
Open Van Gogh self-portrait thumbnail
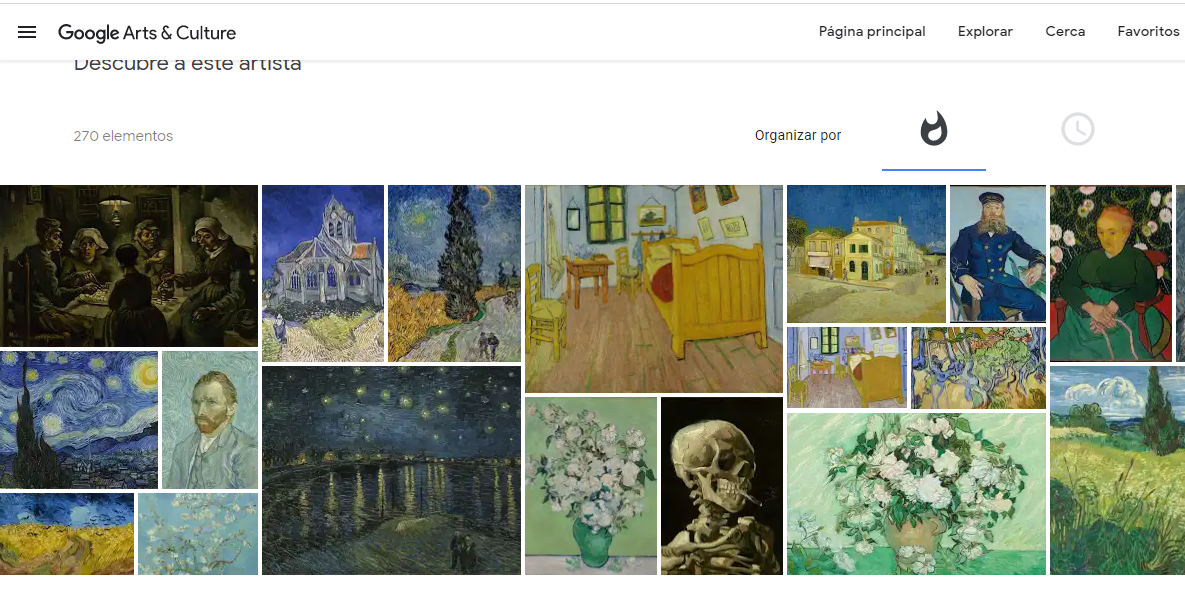pyautogui.click(x=210, y=419)
